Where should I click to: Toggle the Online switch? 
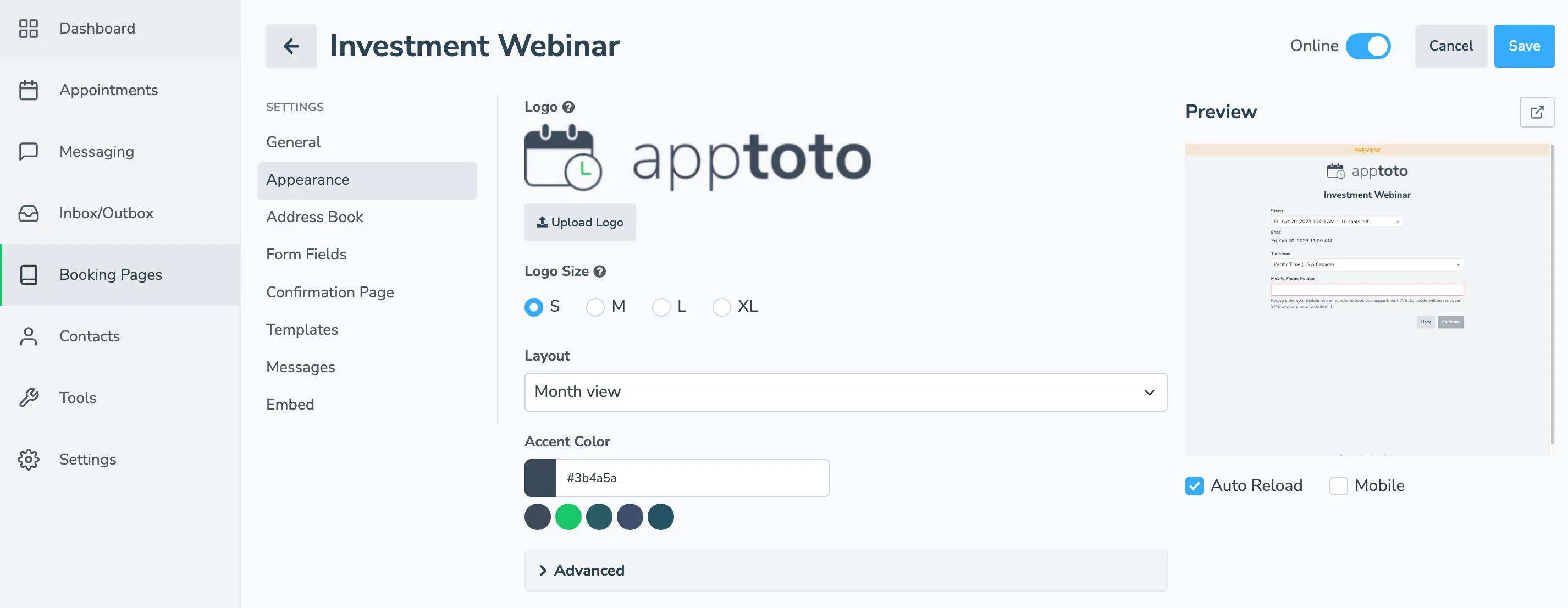1368,46
